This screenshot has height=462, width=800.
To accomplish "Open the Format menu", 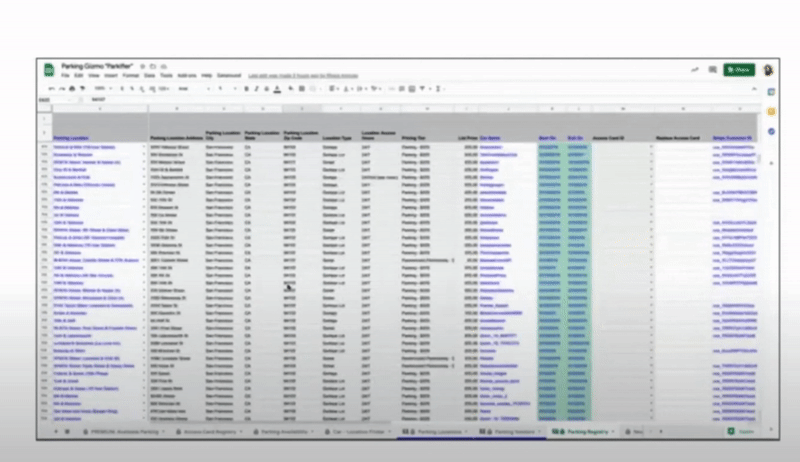I will [131, 75].
